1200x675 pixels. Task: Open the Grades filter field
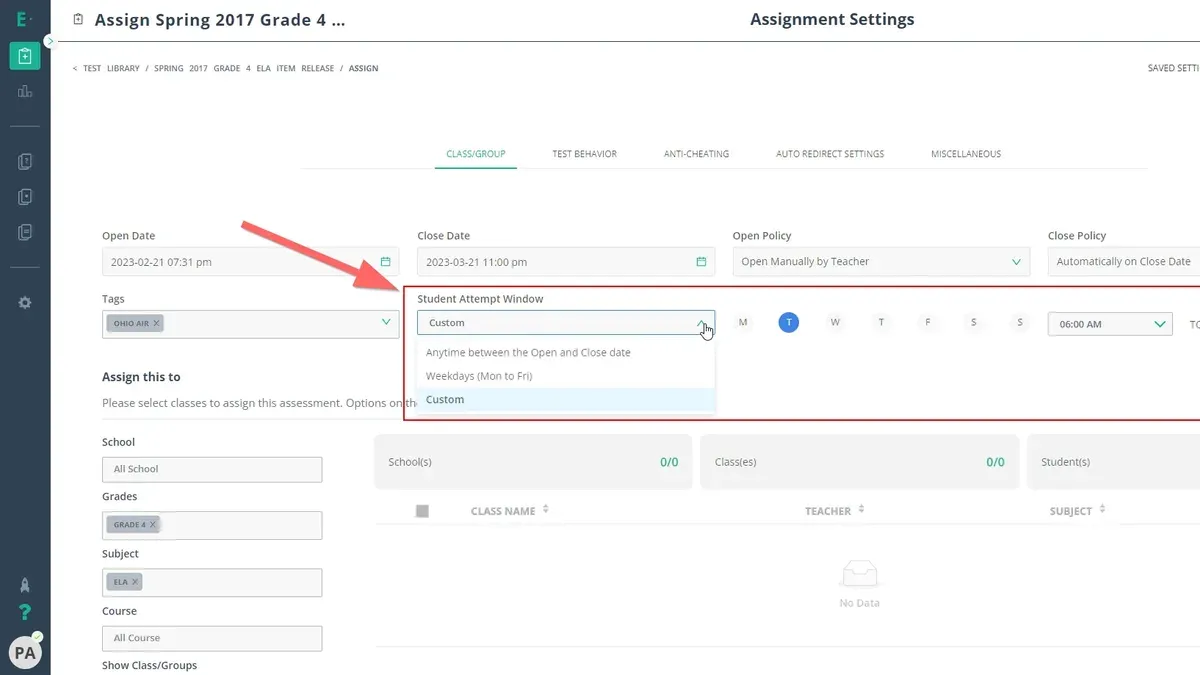(x=212, y=525)
